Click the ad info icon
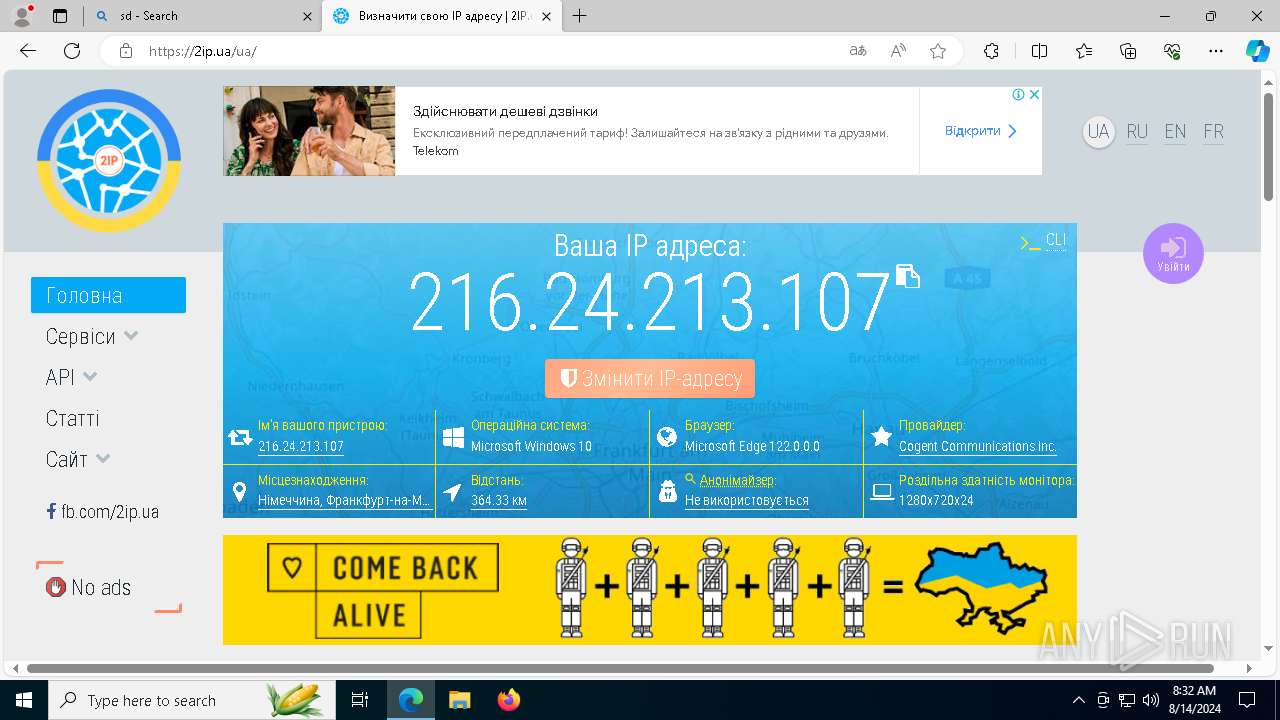 [x=1018, y=94]
